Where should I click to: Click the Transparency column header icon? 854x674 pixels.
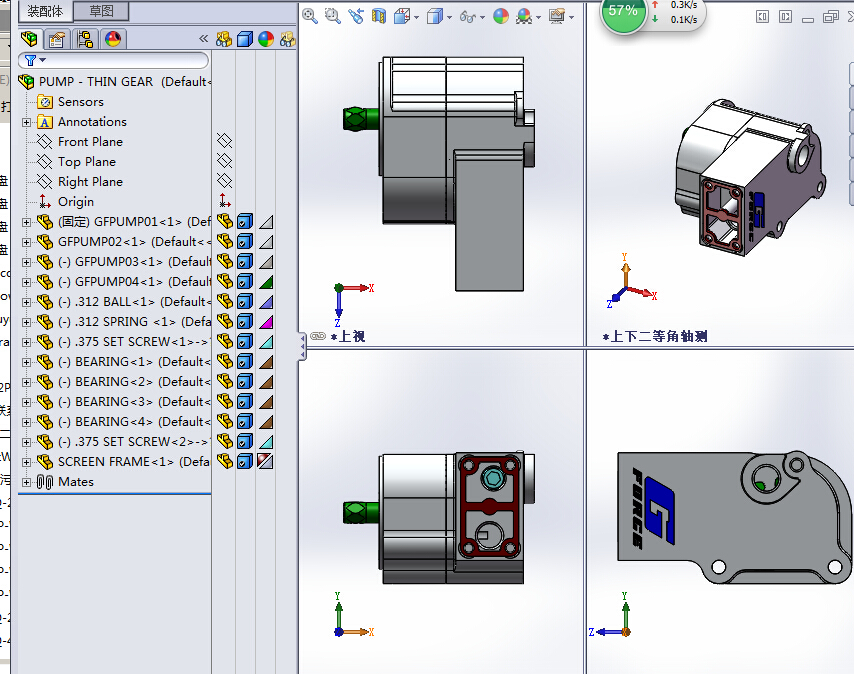(287, 39)
